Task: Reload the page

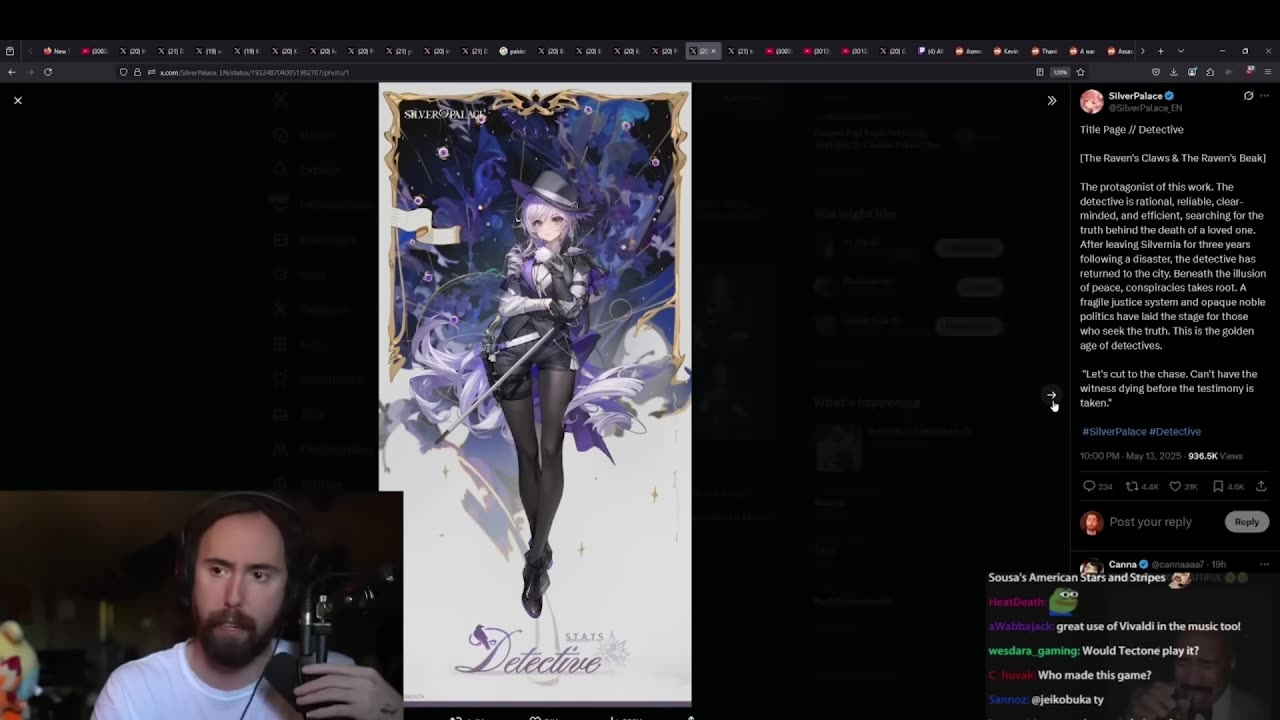Action: (x=47, y=72)
